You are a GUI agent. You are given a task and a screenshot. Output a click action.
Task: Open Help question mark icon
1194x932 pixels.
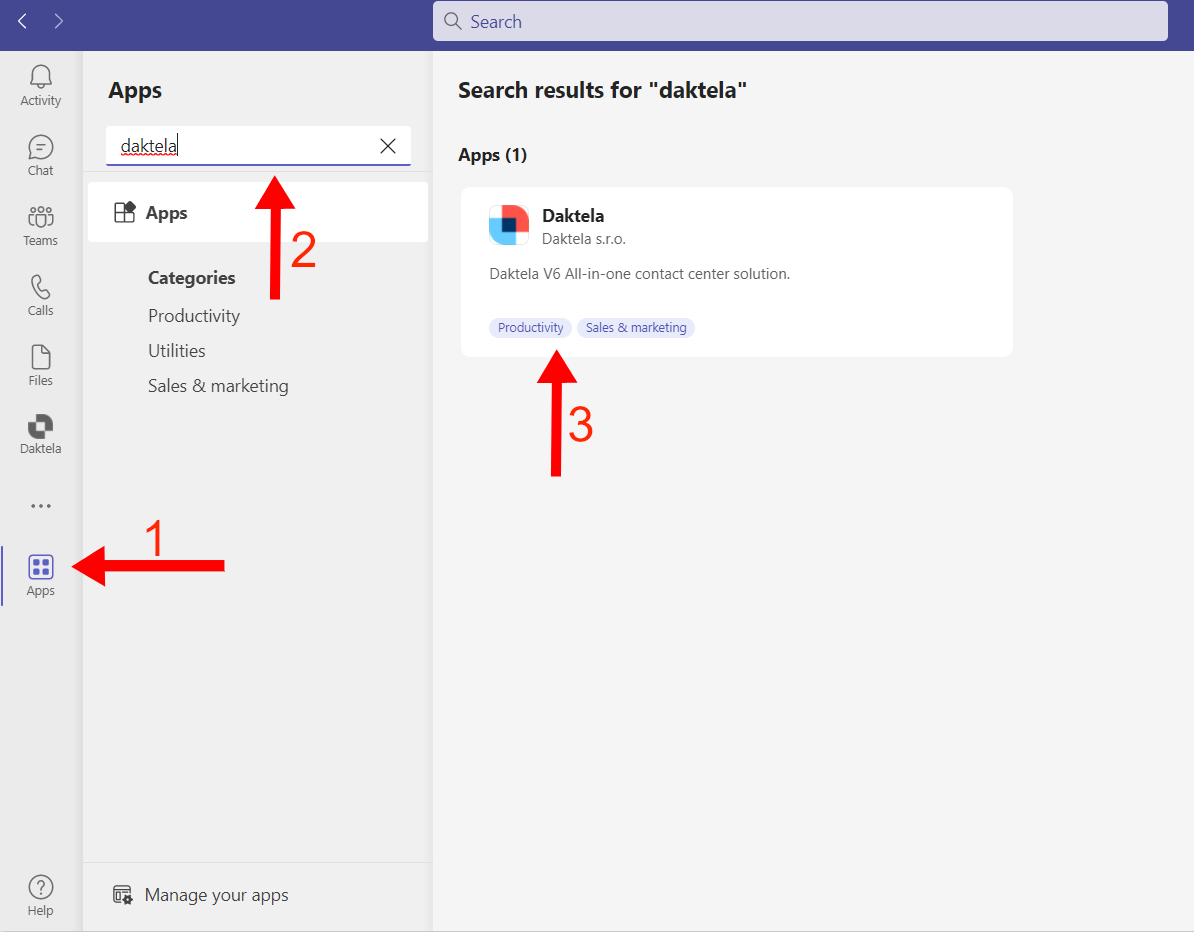tap(40, 895)
